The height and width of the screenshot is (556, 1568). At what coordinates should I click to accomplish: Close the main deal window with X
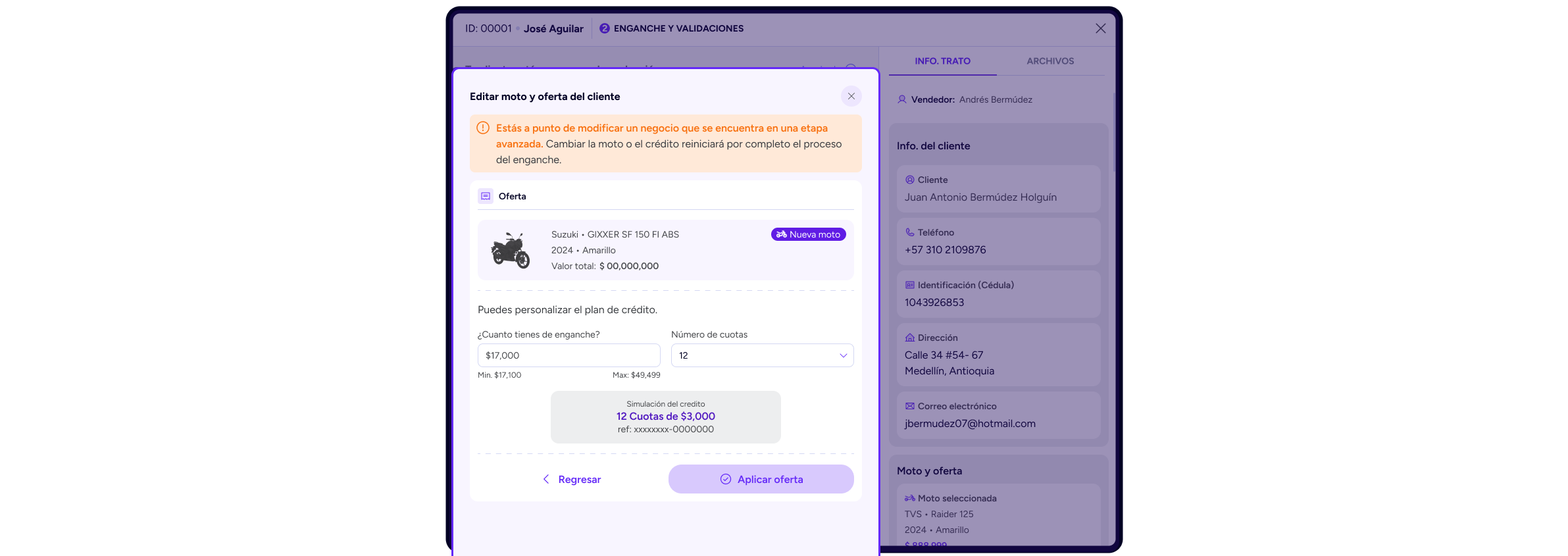coord(1100,28)
